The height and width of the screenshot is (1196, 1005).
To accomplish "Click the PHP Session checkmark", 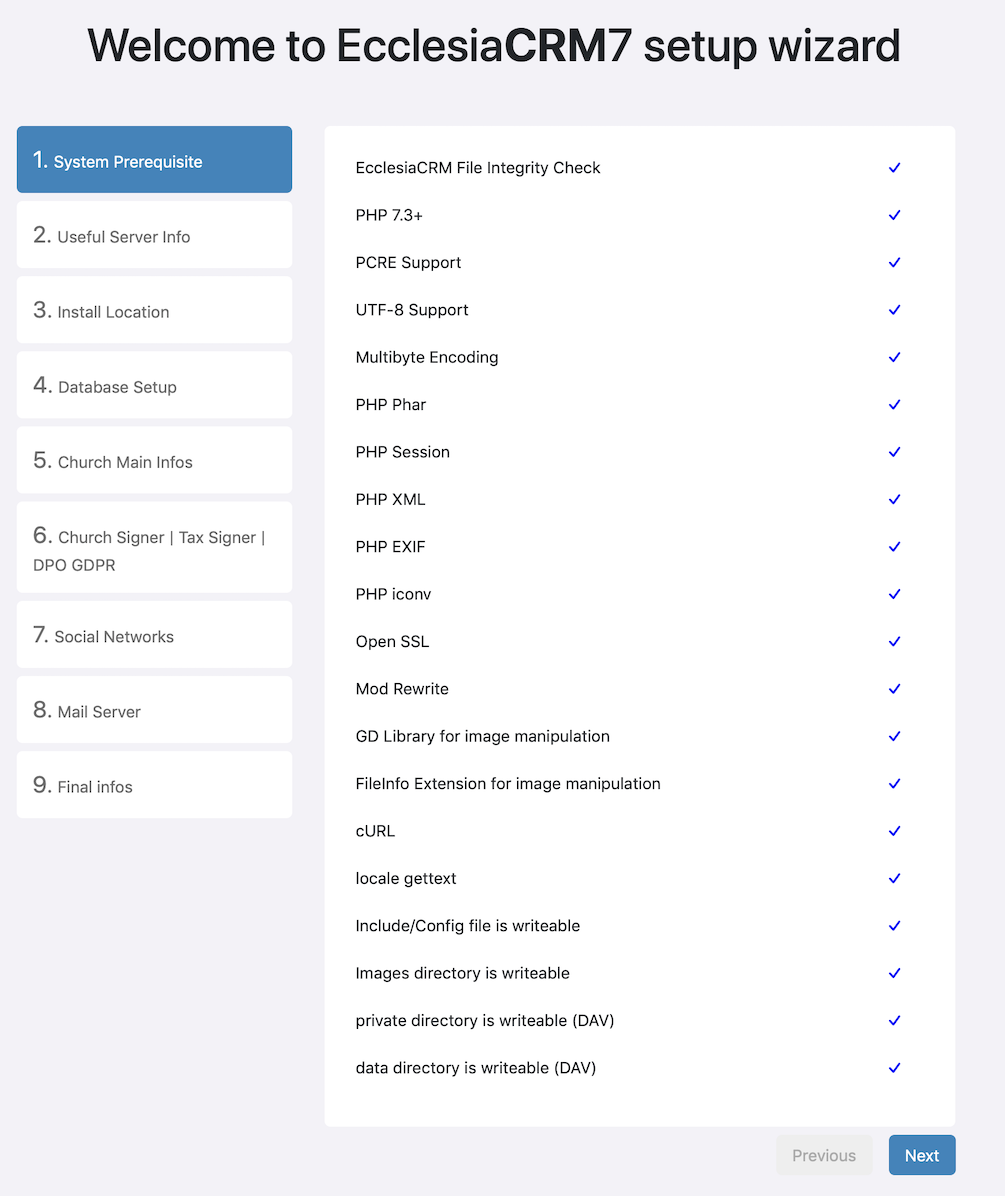I will 894,452.
